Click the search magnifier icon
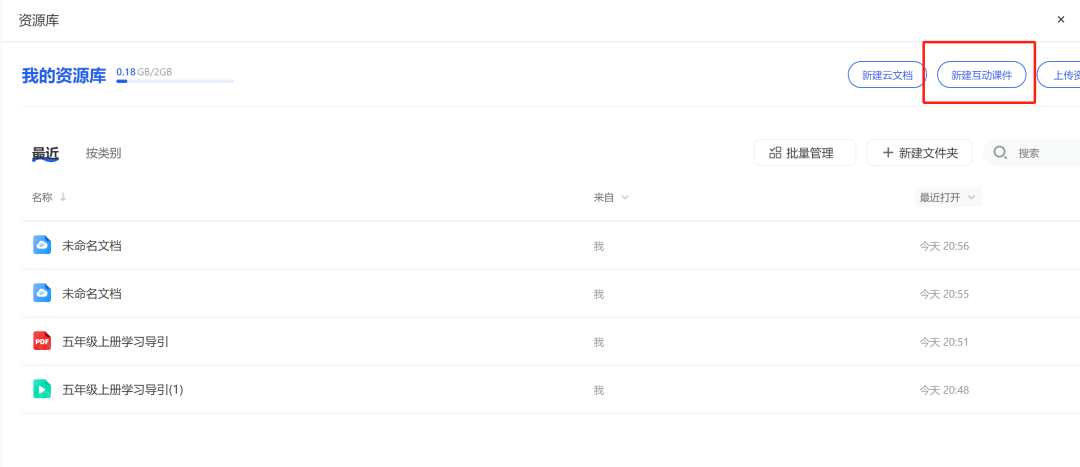This screenshot has width=1080, height=467. tap(1000, 153)
